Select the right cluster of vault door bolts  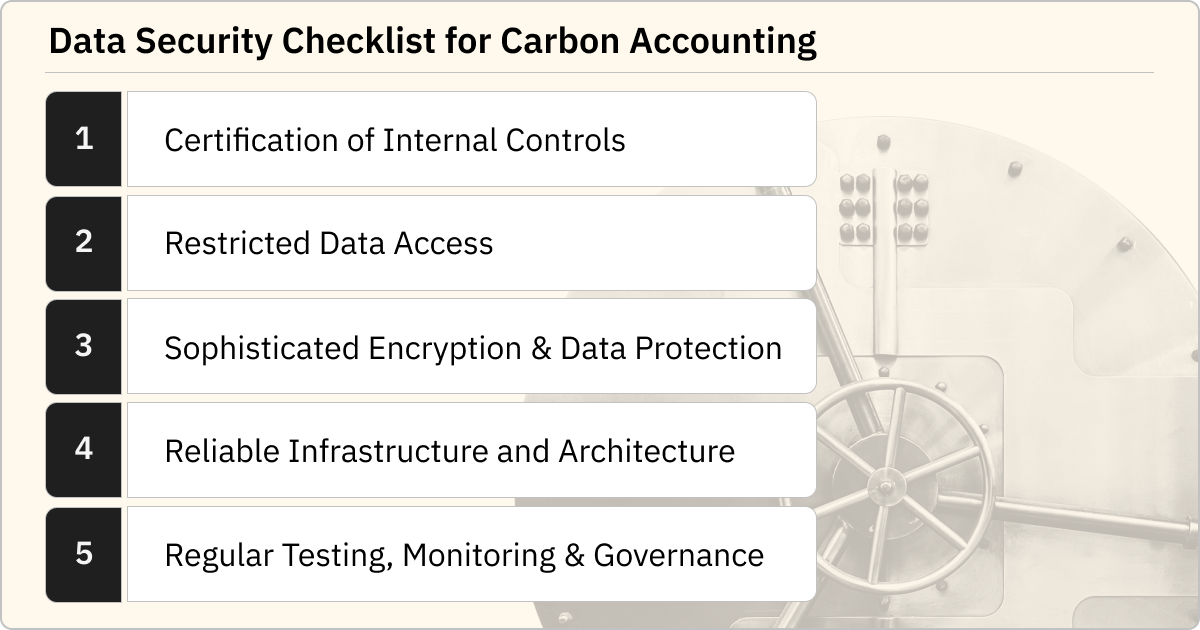pos(912,208)
